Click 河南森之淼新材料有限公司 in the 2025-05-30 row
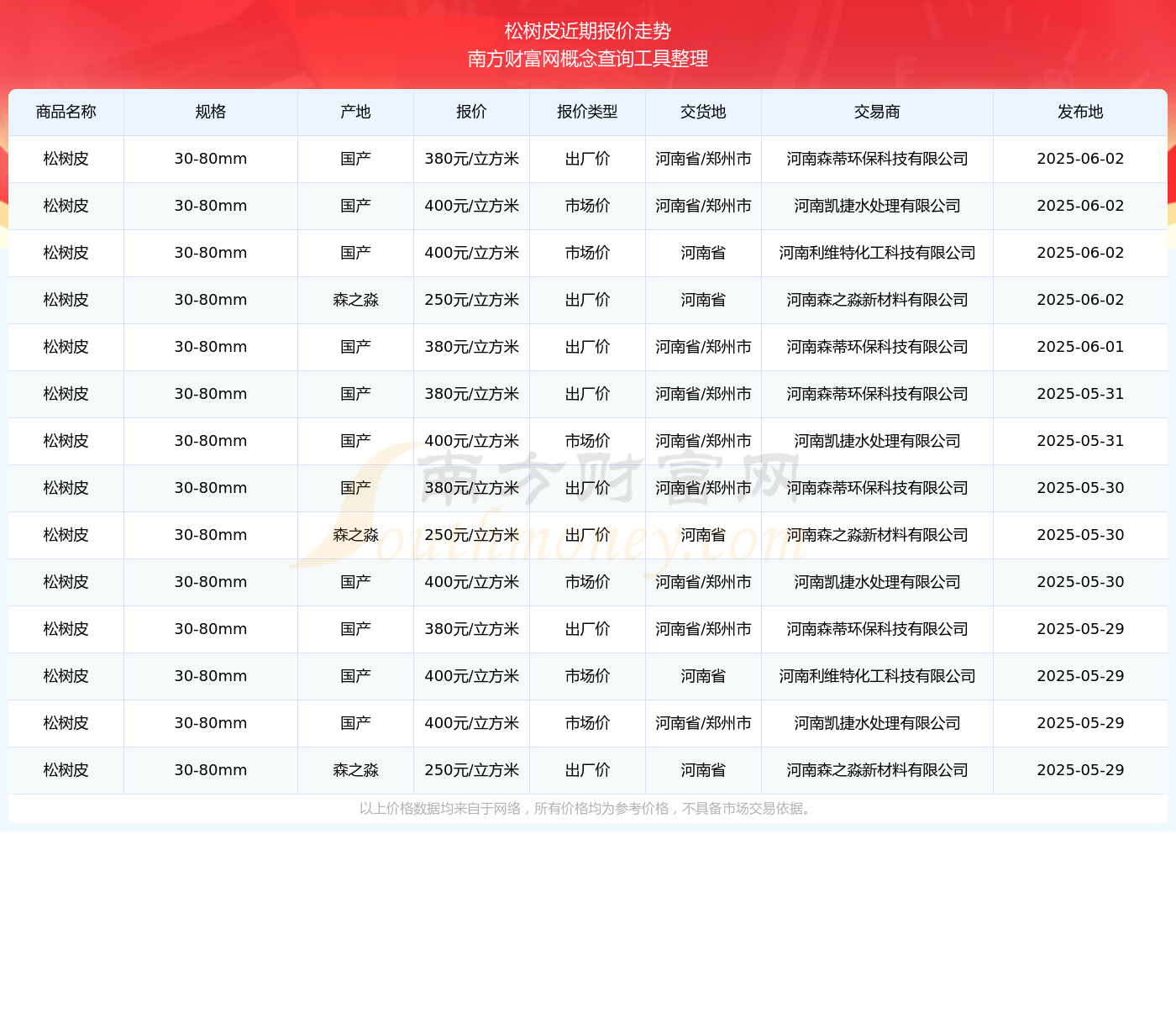Viewport: 1176px width, 1012px height. click(877, 535)
